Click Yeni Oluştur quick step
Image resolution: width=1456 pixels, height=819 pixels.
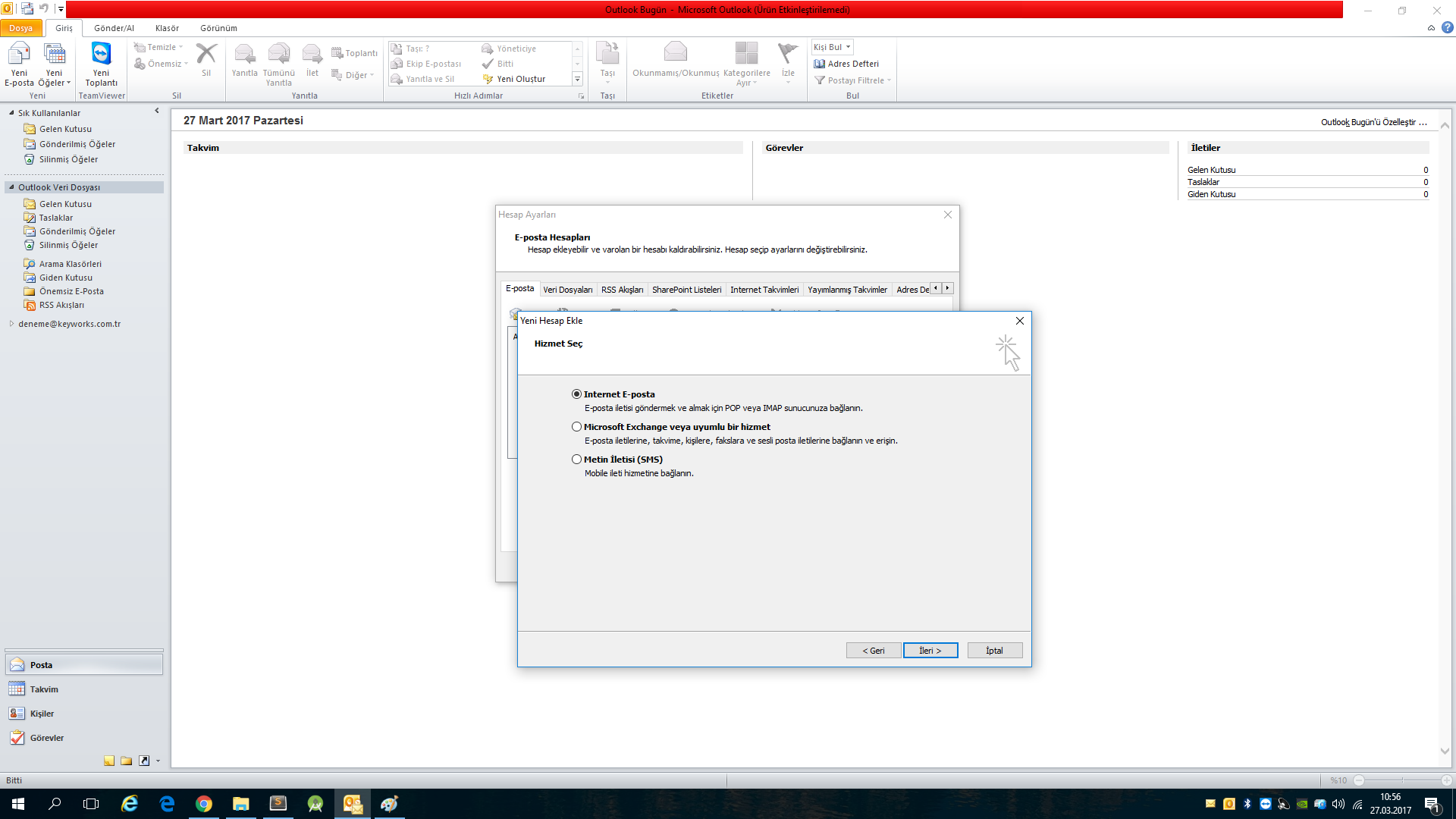(x=514, y=79)
